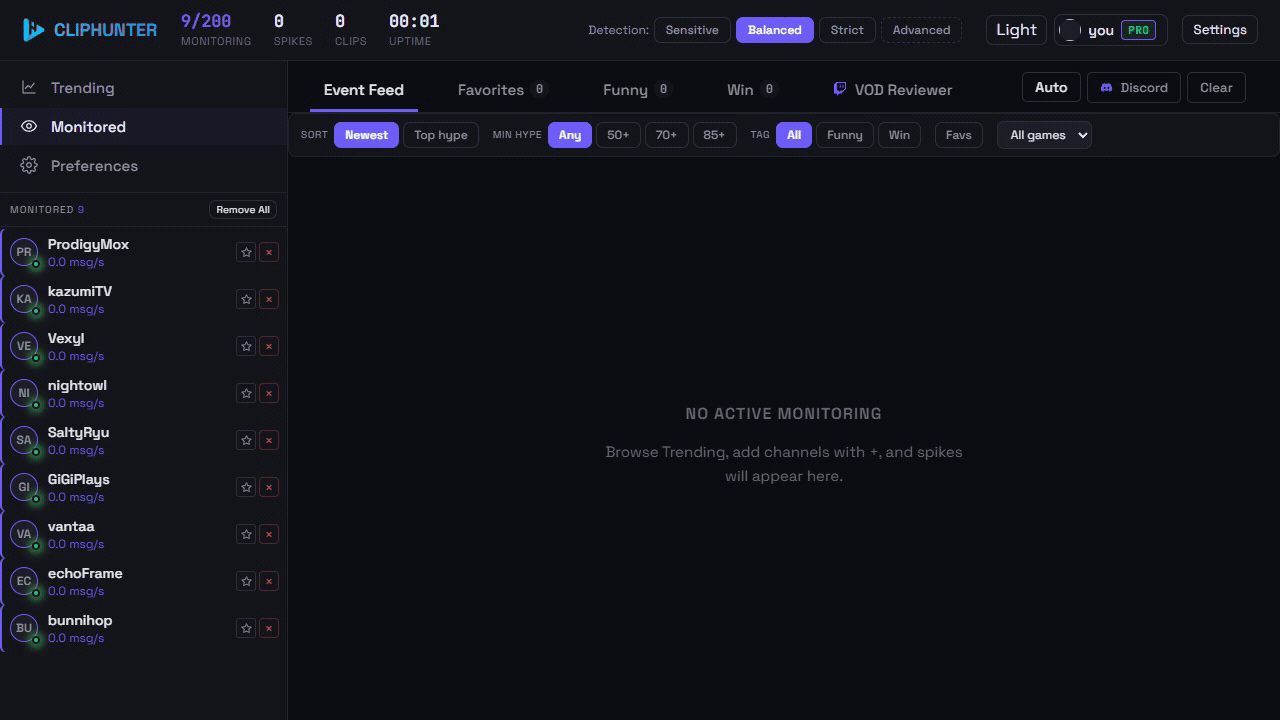This screenshot has height=720, width=1280.
Task: Click the 00:01 uptime value
Action: point(414,21)
